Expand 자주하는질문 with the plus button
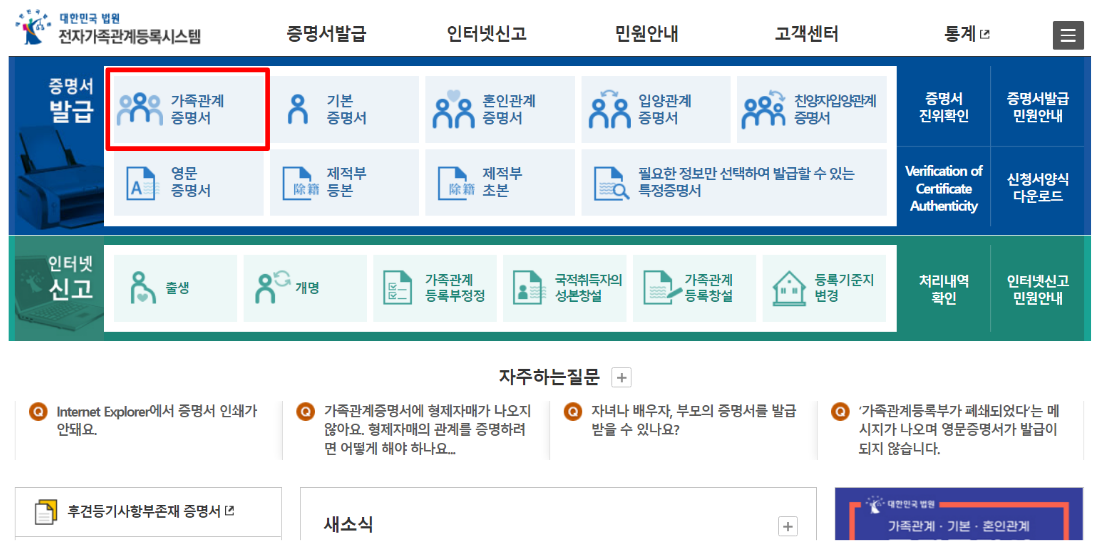1096x547 pixels. 621,378
